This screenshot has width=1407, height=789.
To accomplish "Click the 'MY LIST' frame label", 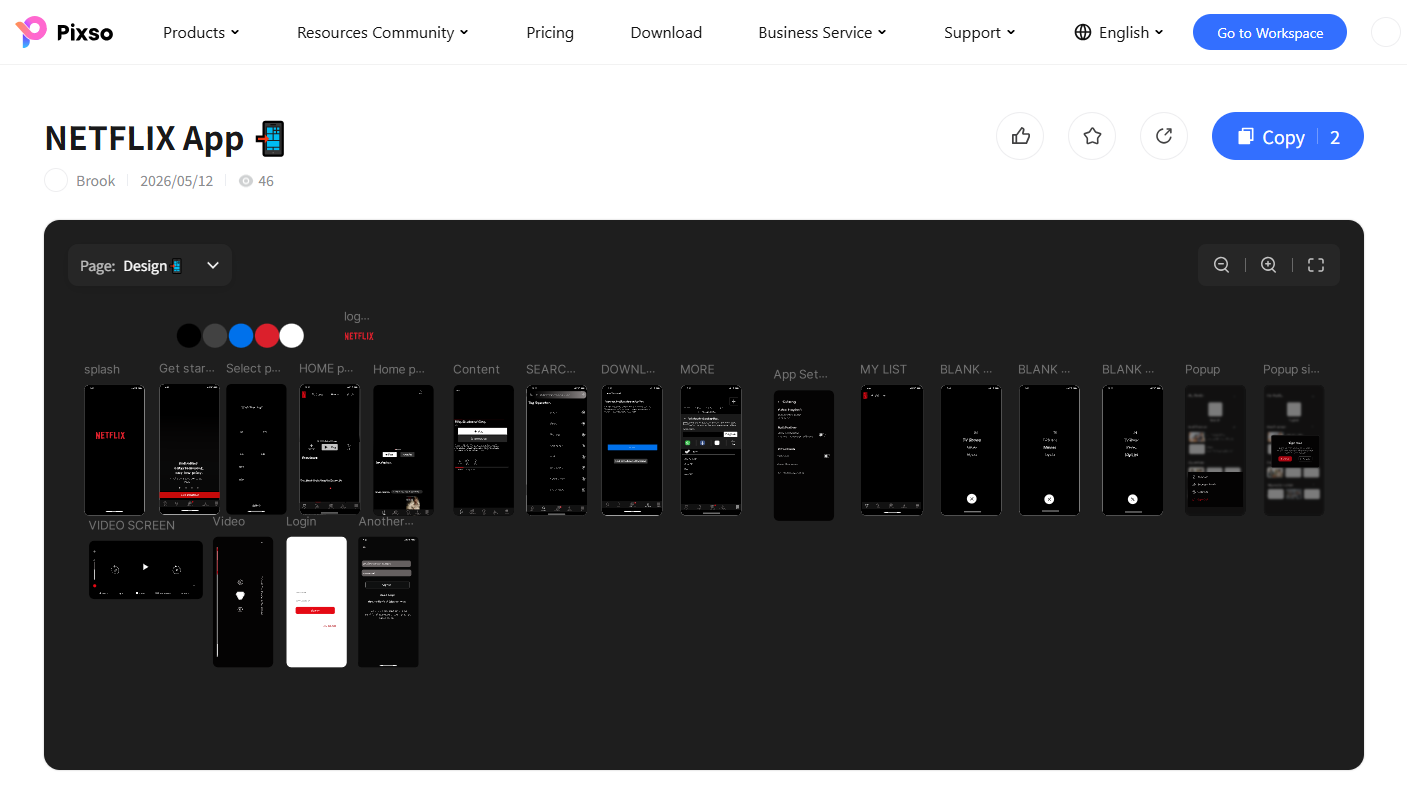I will pyautogui.click(x=883, y=369).
